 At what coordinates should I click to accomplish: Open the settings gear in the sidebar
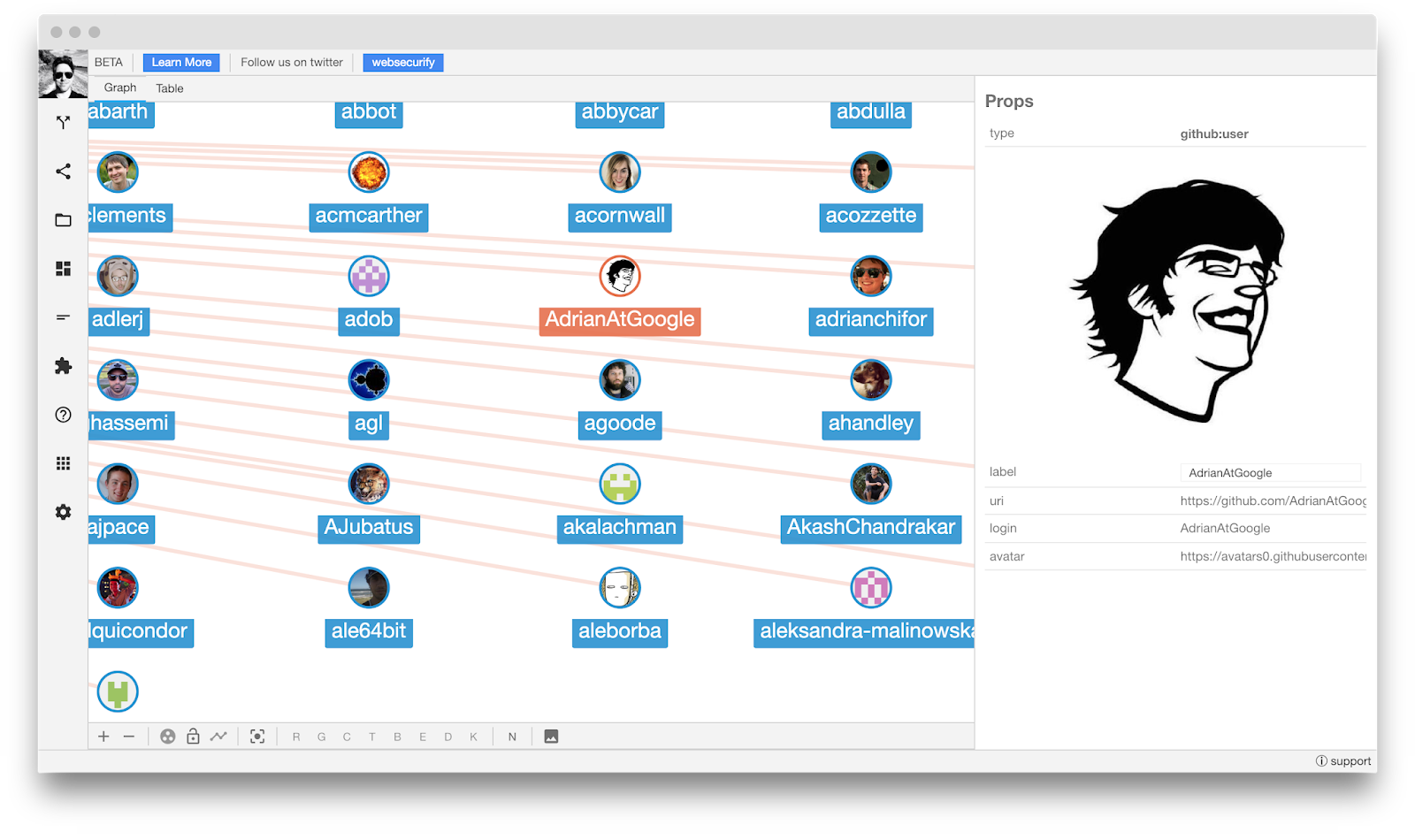[x=63, y=512]
